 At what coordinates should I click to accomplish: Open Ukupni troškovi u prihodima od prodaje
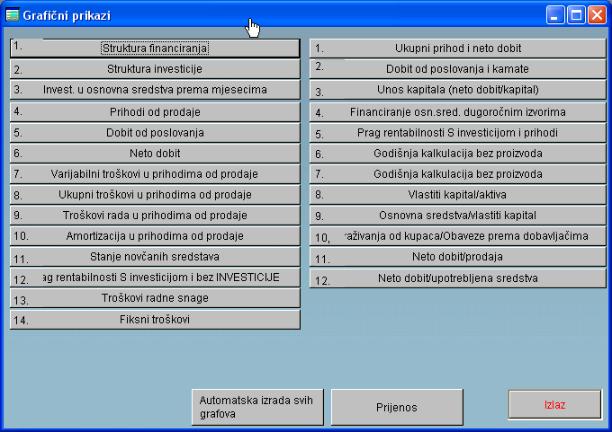click(x=155, y=195)
